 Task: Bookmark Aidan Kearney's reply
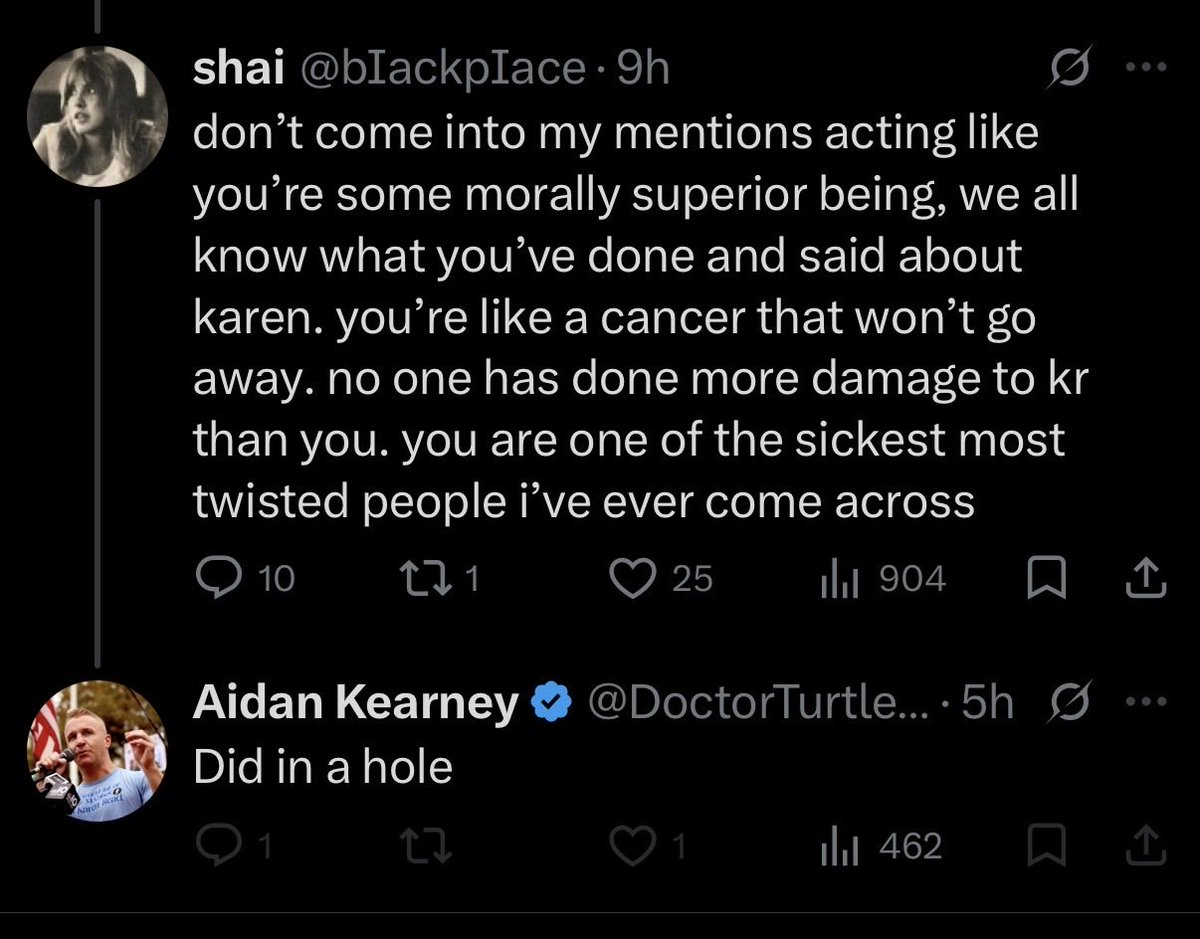tap(1043, 847)
